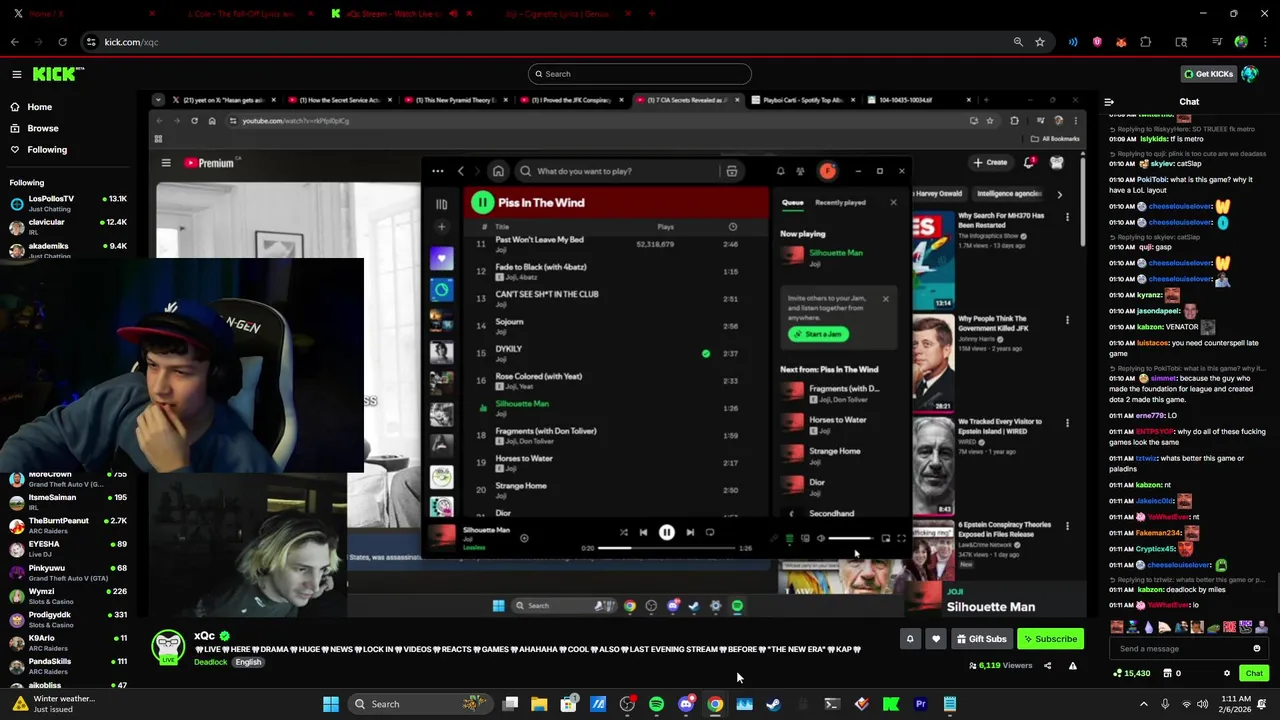The height and width of the screenshot is (720, 1280).
Task: Collapse the Chat panel
Action: (1109, 102)
